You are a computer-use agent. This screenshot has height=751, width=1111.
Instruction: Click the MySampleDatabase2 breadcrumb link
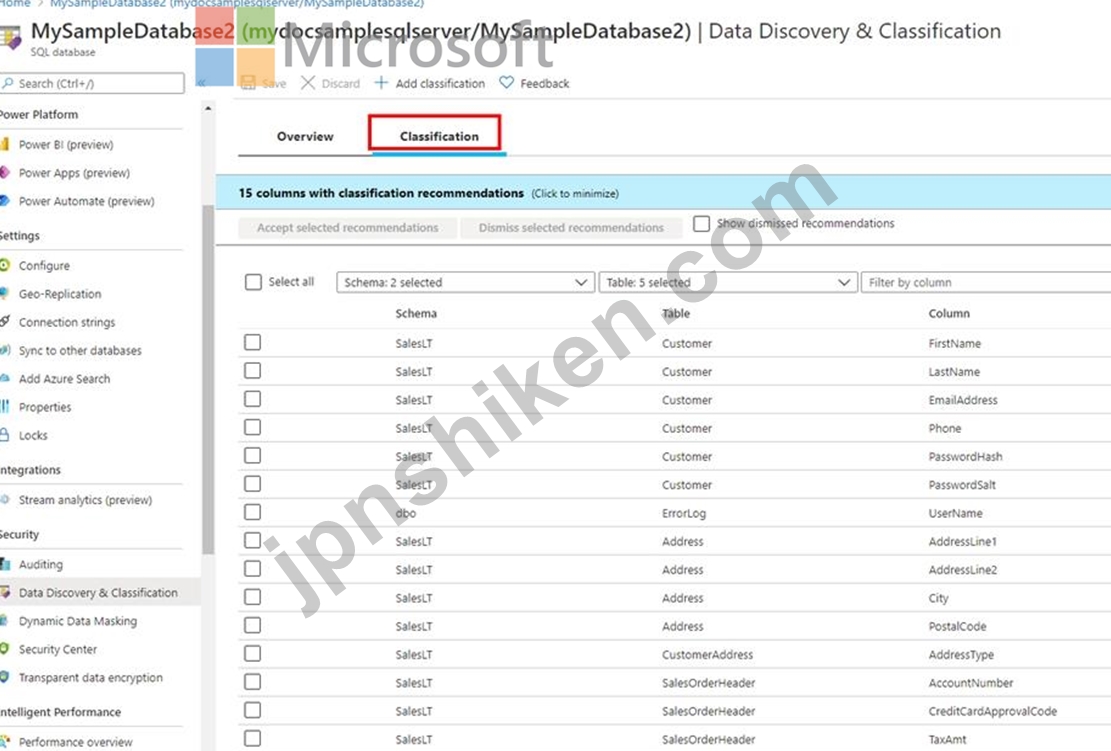(237, 4)
